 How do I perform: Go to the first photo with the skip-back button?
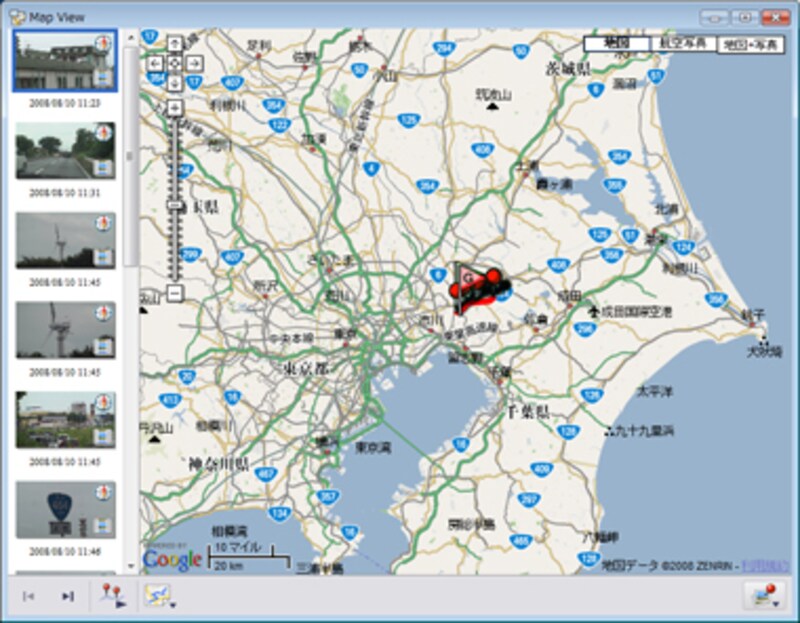point(29,596)
